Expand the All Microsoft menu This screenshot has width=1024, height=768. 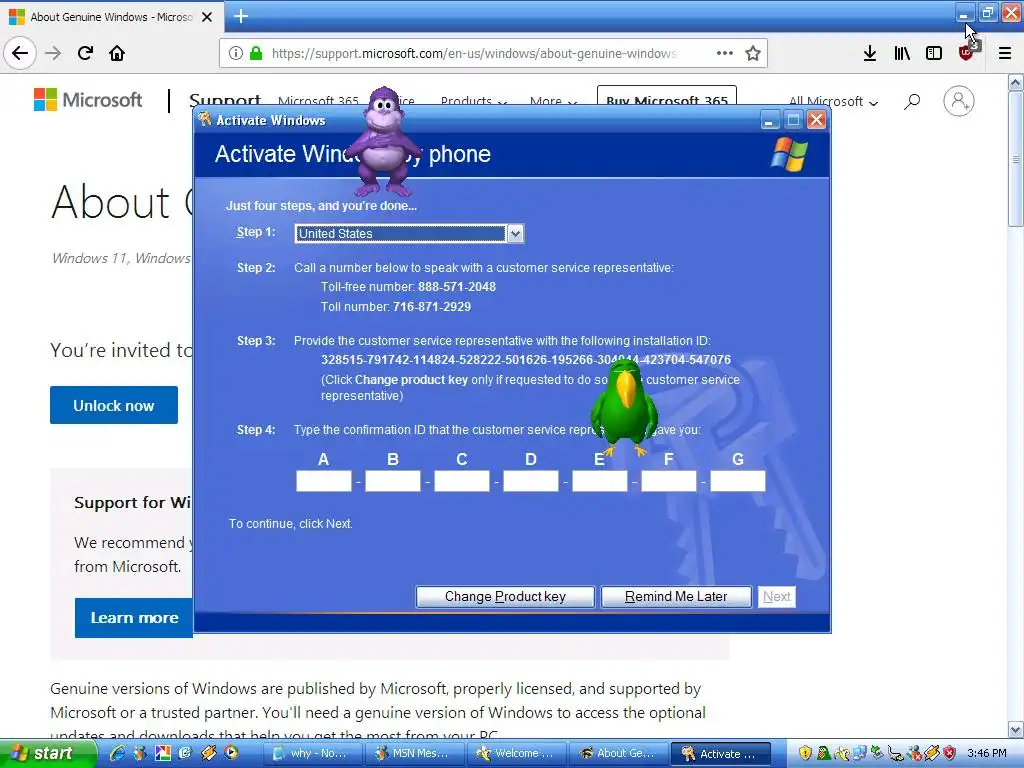pos(833,101)
